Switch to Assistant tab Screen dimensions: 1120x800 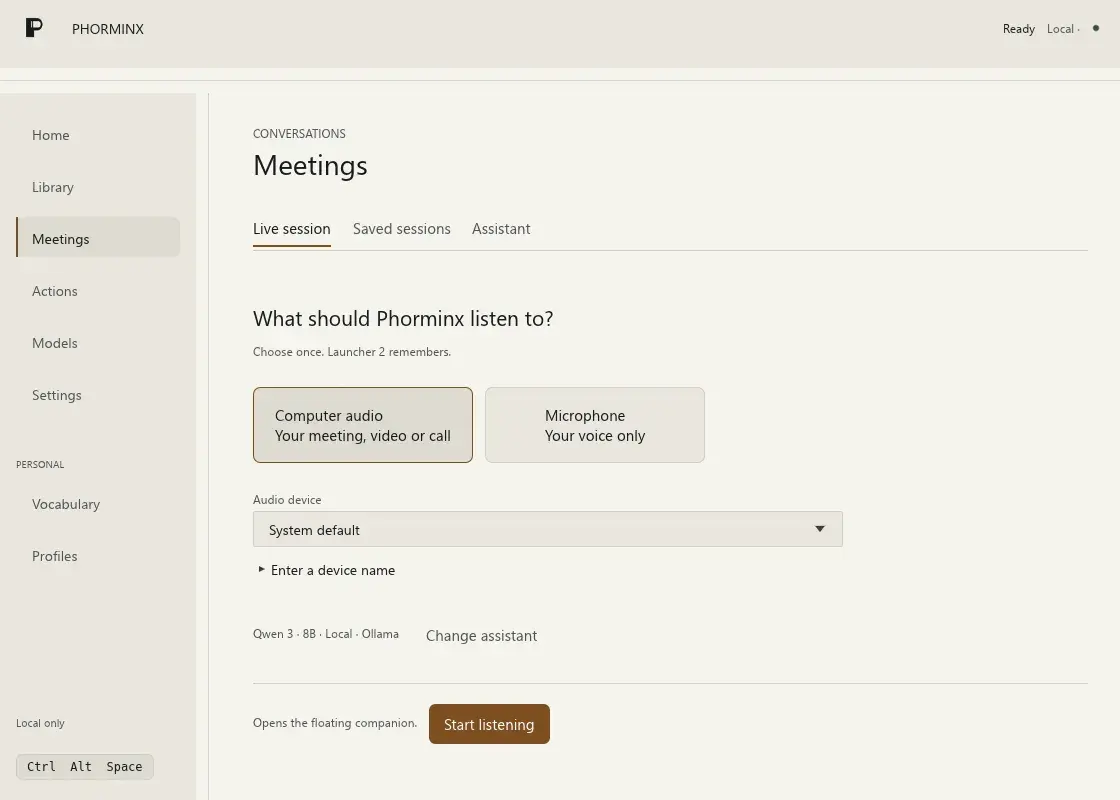(x=501, y=229)
